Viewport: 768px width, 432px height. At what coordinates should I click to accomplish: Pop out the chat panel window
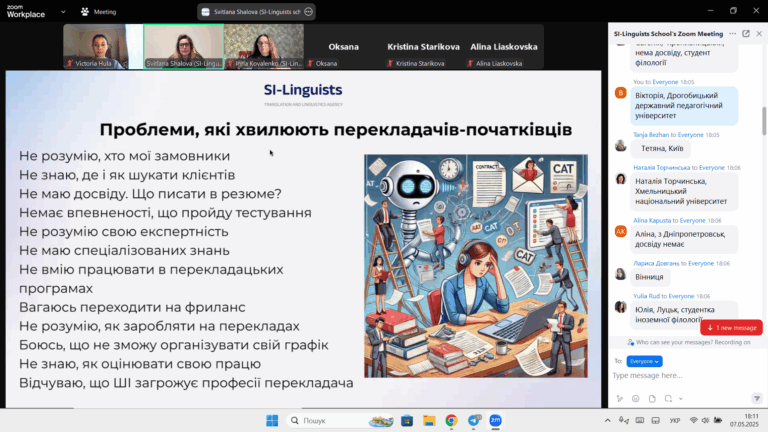[745, 33]
